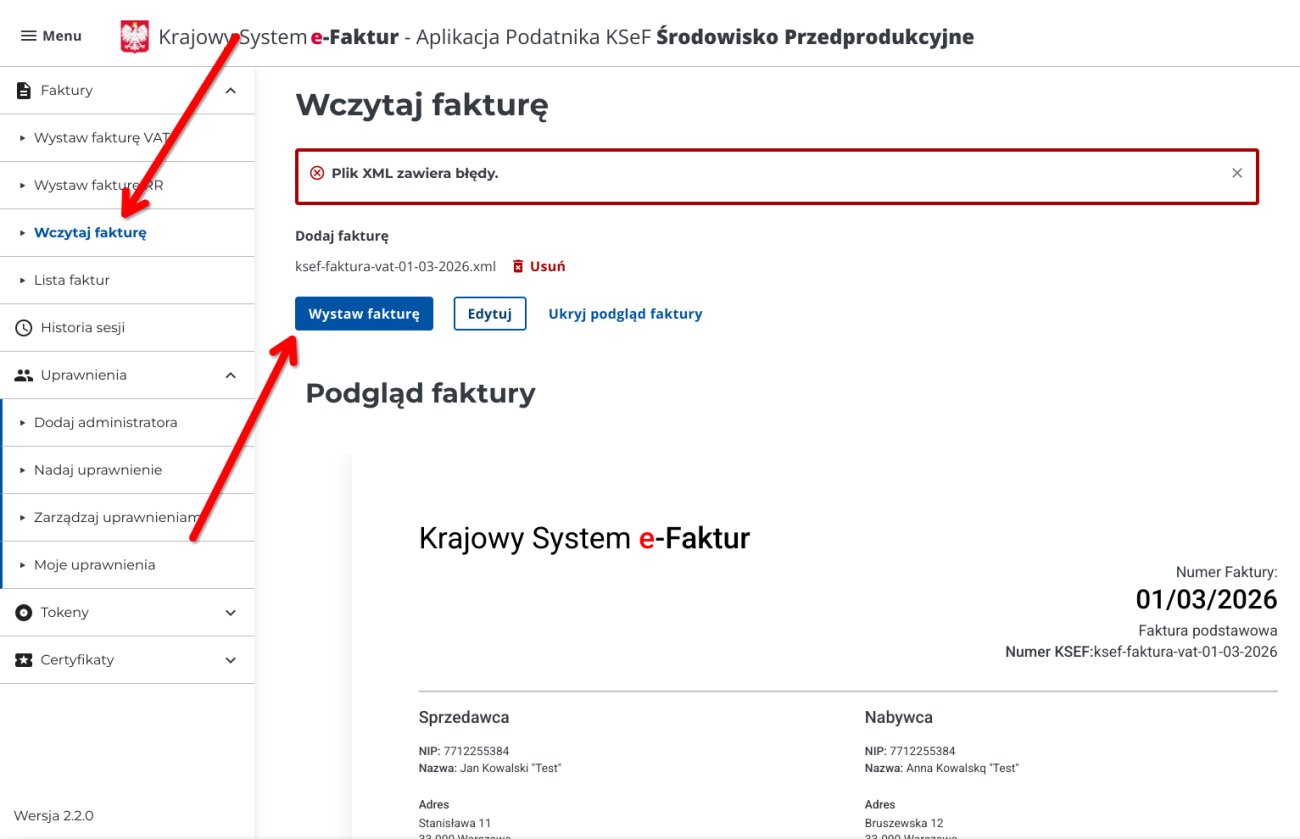Collapse the Faktury section chevron

pyautogui.click(x=230, y=89)
